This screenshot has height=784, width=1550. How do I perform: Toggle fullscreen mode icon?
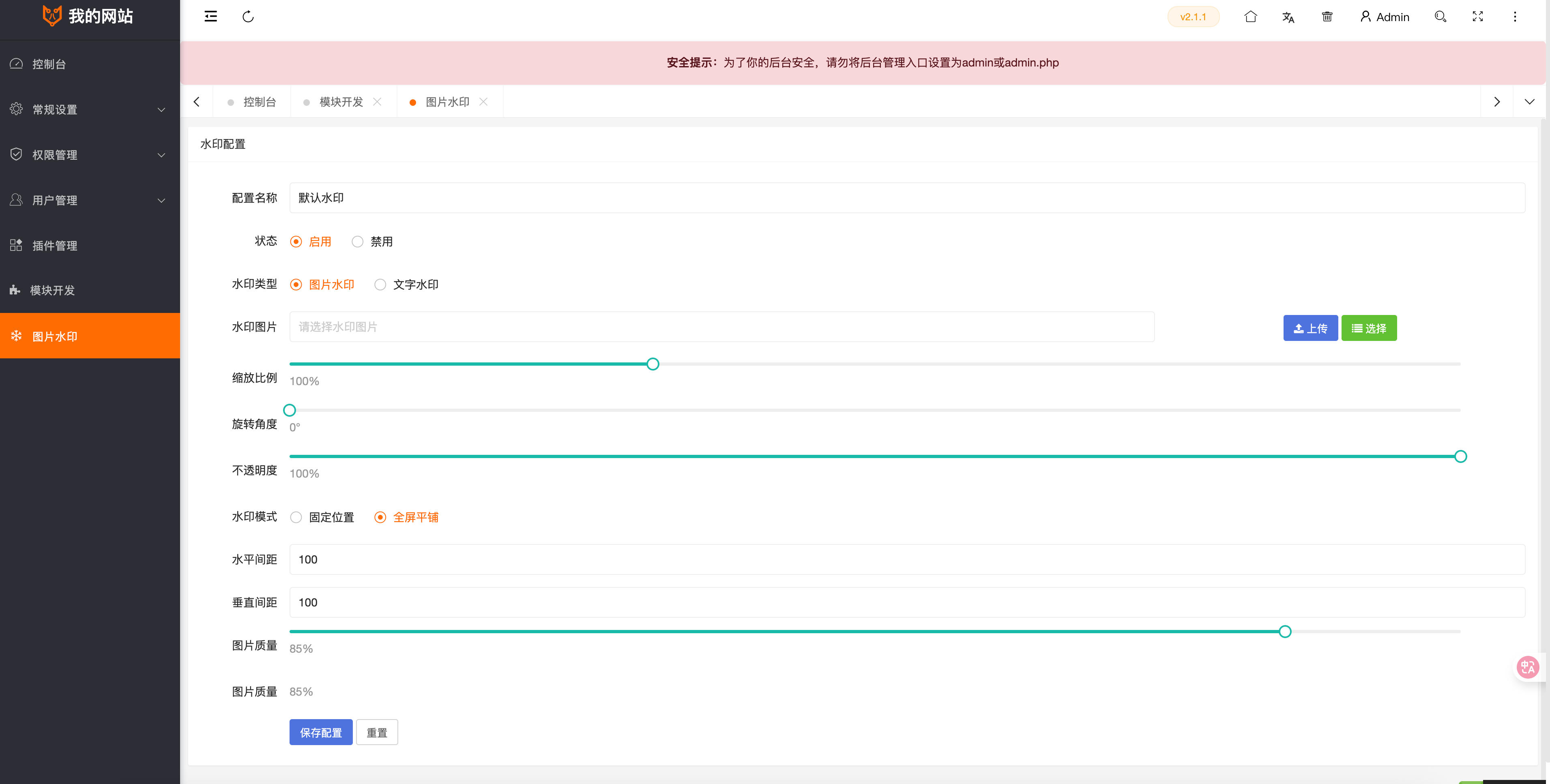pyautogui.click(x=1478, y=16)
